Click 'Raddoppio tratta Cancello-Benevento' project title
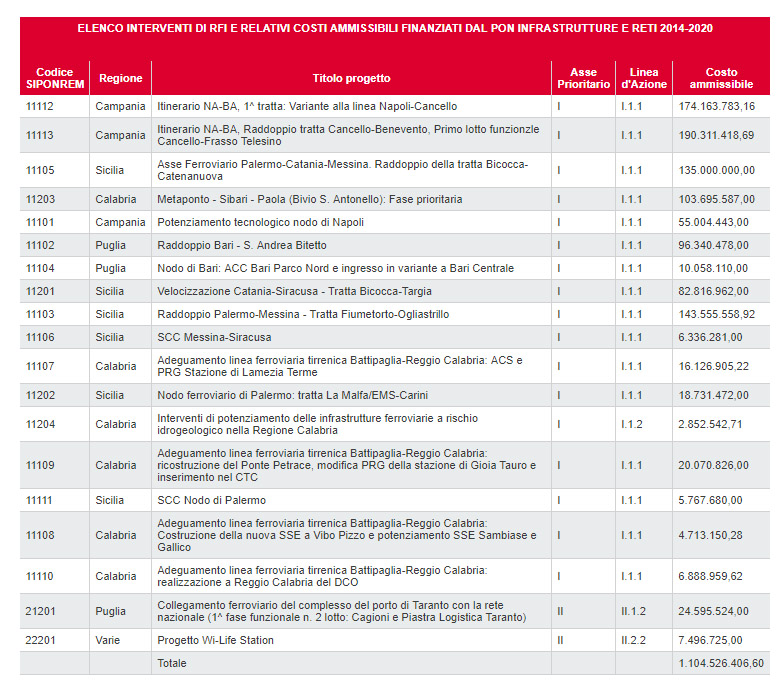The width and height of the screenshot is (778, 687). [348, 135]
